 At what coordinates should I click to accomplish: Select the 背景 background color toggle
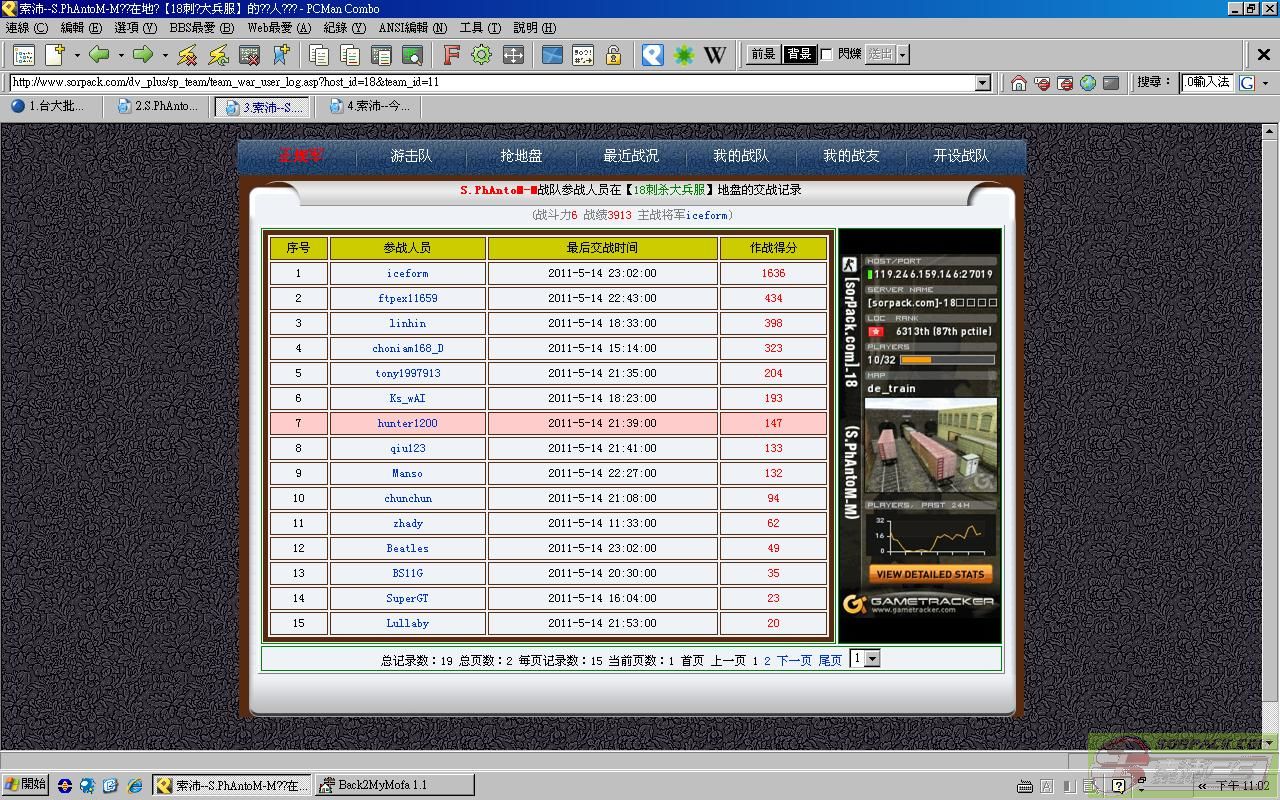[798, 54]
